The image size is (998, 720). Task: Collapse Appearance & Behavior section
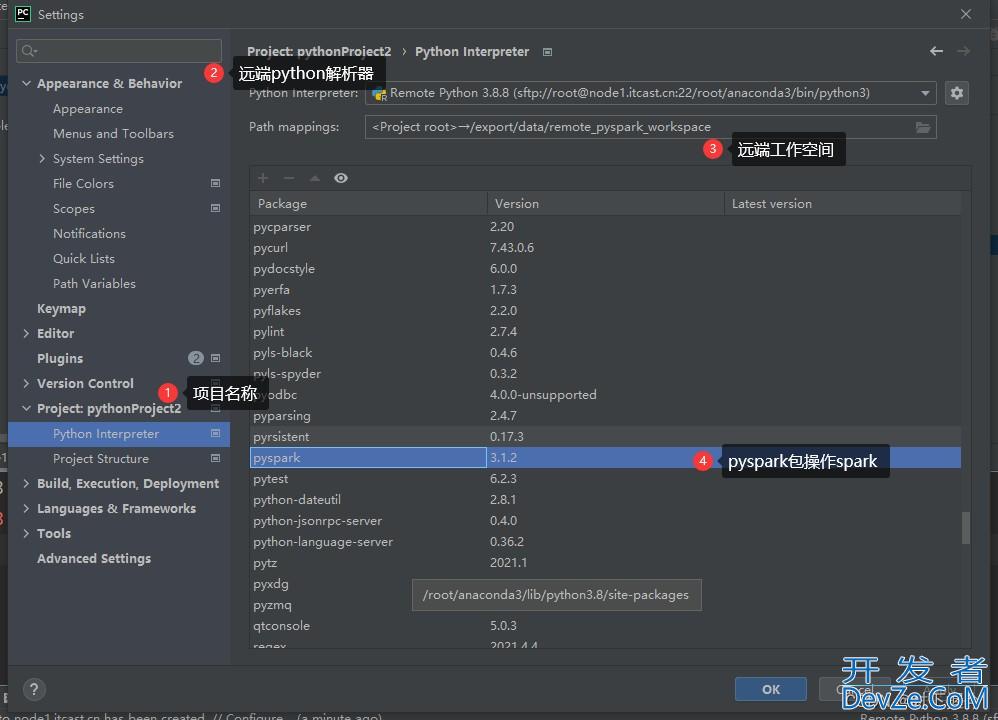coord(26,83)
